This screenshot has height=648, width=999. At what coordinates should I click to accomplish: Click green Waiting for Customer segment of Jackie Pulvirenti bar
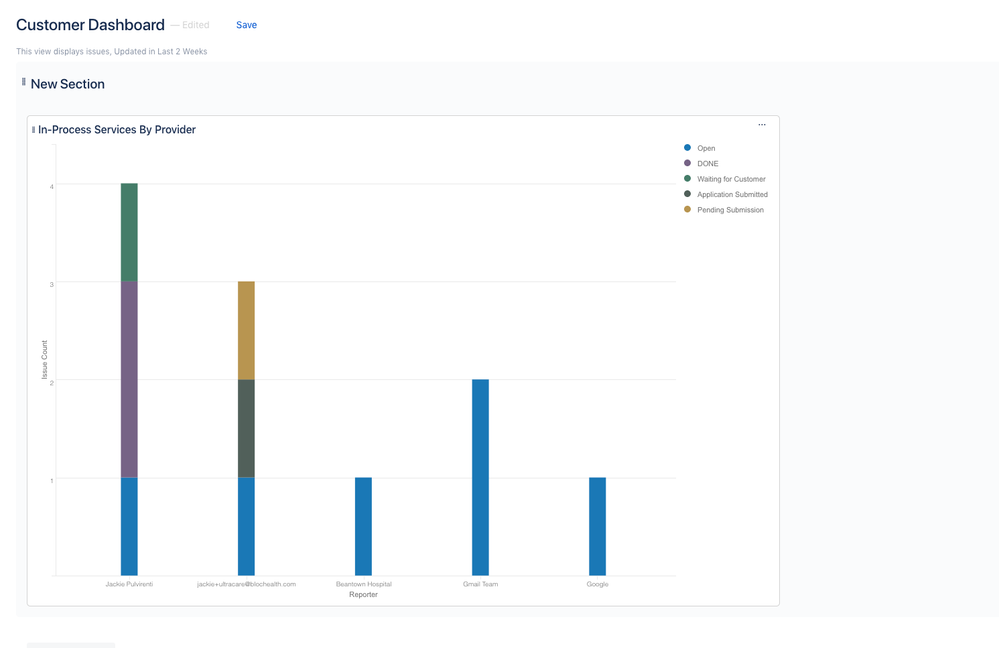click(x=129, y=233)
